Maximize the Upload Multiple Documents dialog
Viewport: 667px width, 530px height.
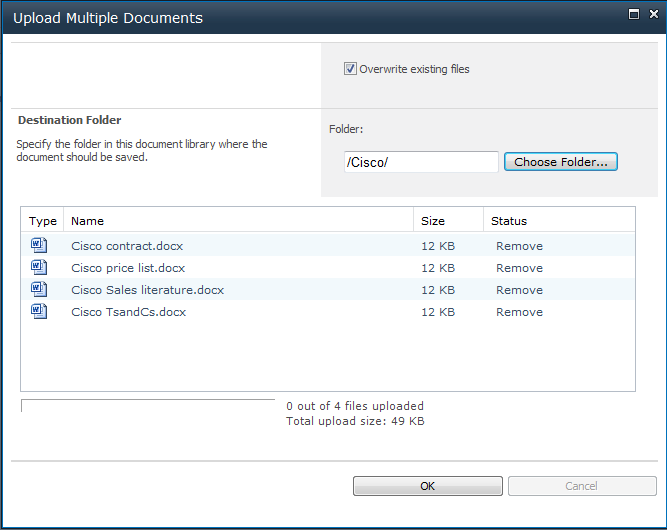633,15
